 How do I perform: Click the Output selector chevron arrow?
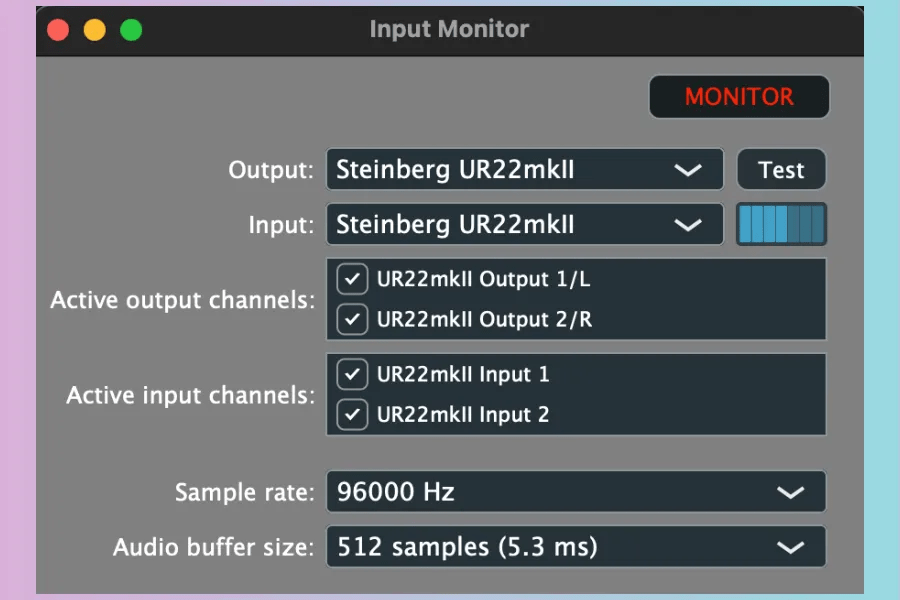[688, 170]
